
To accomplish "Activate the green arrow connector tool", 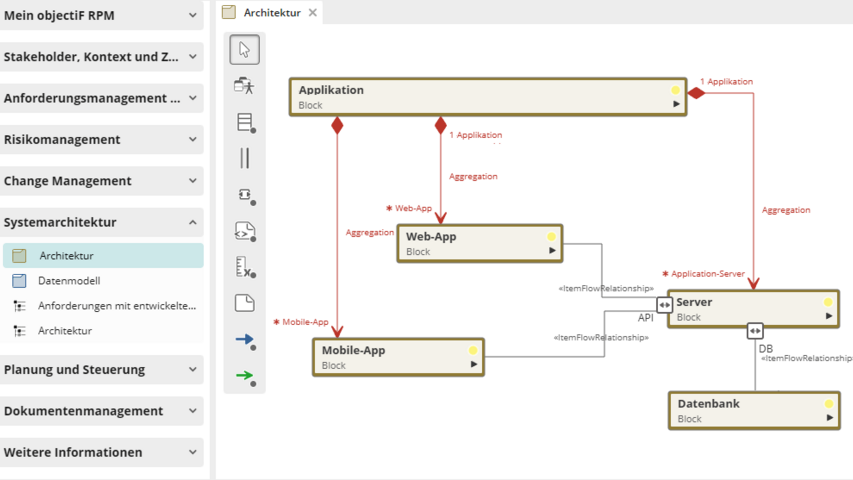I will [244, 376].
